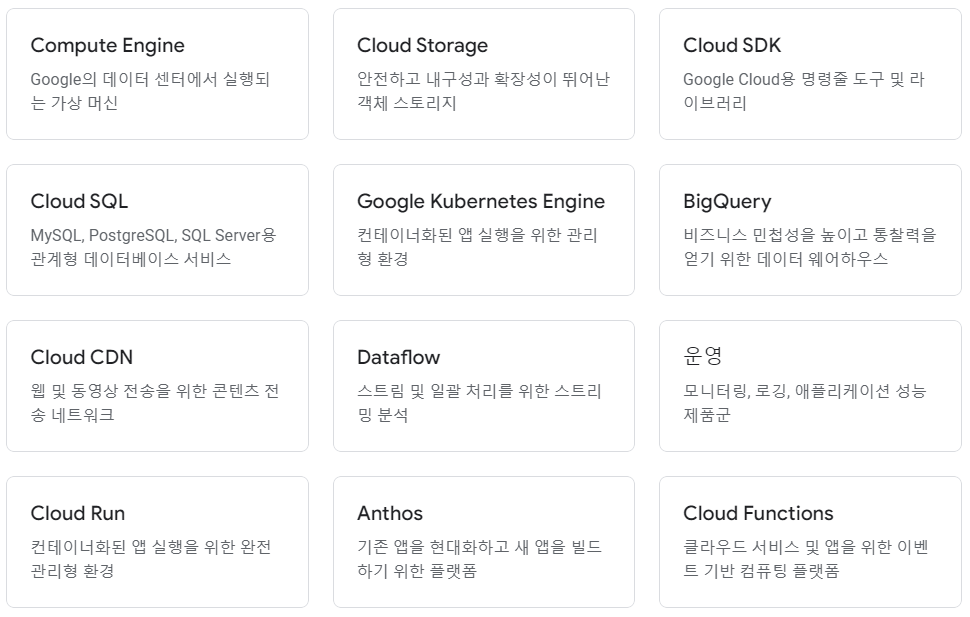Click description '컨테이너화된 앱 실행을 위한 완전 관리형 환경'
The image size is (970, 617).
point(151,559)
